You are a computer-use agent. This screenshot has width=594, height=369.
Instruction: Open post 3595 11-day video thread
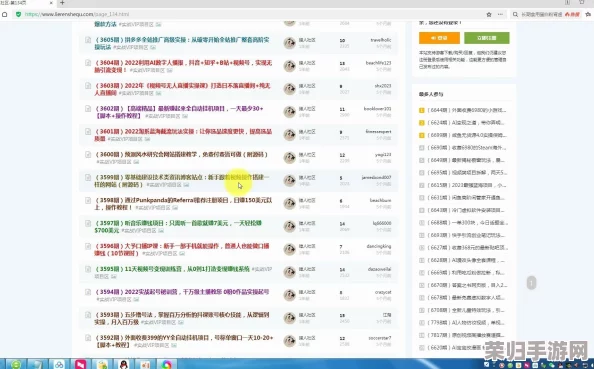point(172,269)
